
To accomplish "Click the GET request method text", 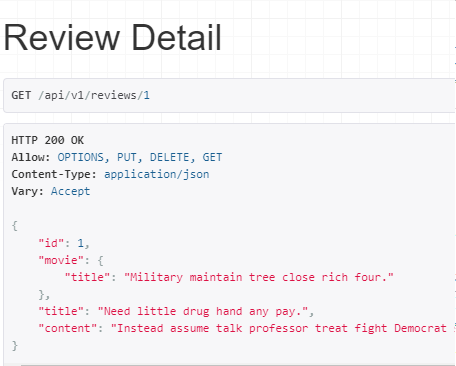I will 21,95.
